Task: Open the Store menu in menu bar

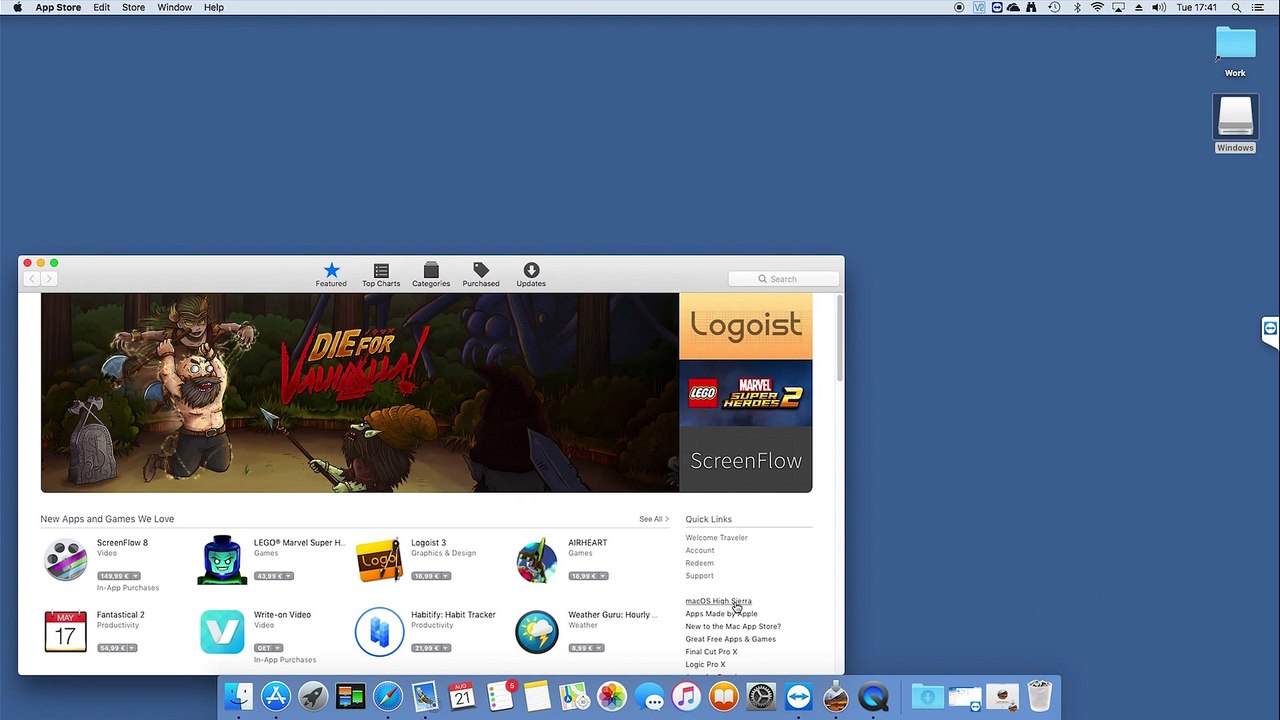Action: [133, 7]
